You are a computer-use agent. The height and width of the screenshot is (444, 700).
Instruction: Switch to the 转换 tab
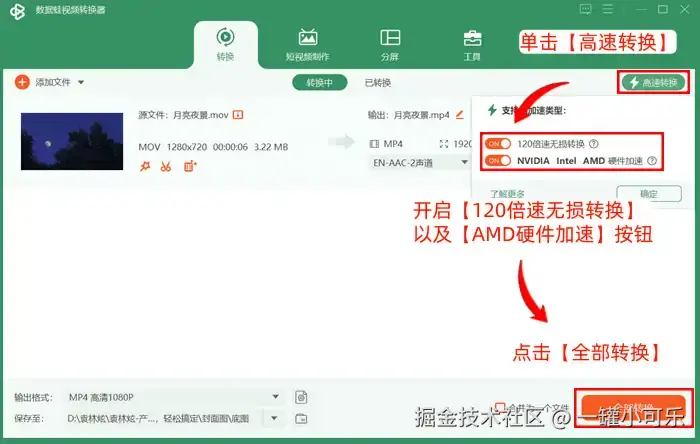(x=225, y=44)
